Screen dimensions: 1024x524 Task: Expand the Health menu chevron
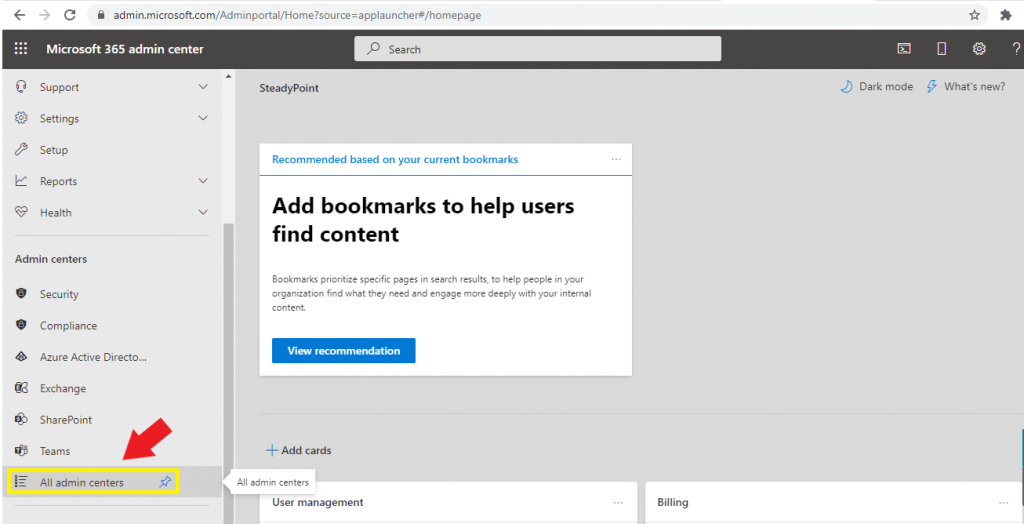tap(203, 212)
